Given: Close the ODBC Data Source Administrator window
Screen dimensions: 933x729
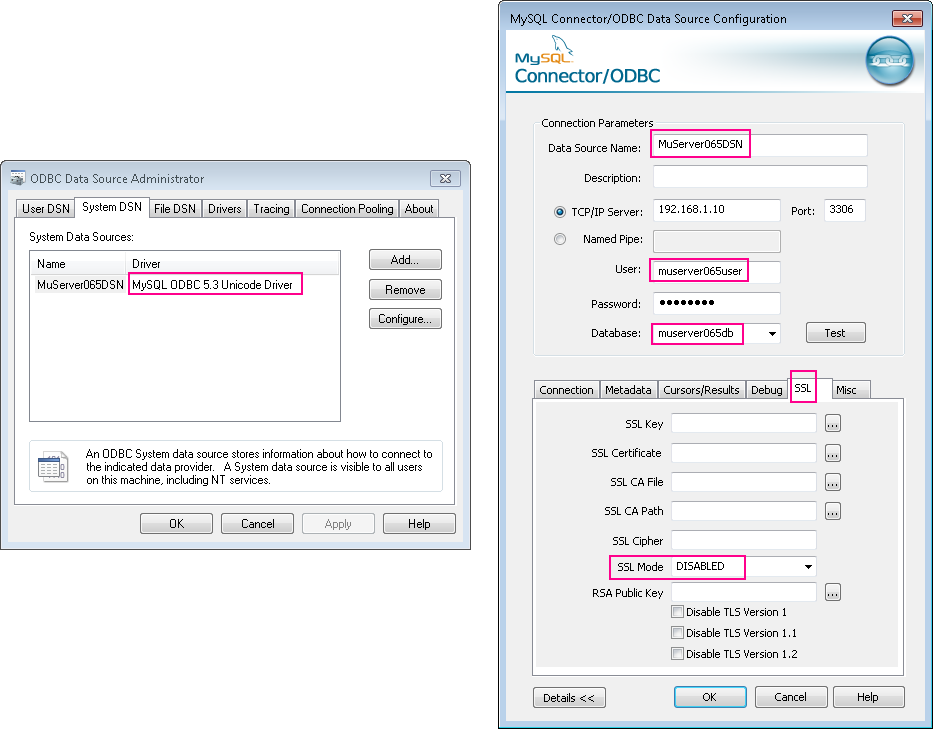Looking at the screenshot, I should point(446,178).
